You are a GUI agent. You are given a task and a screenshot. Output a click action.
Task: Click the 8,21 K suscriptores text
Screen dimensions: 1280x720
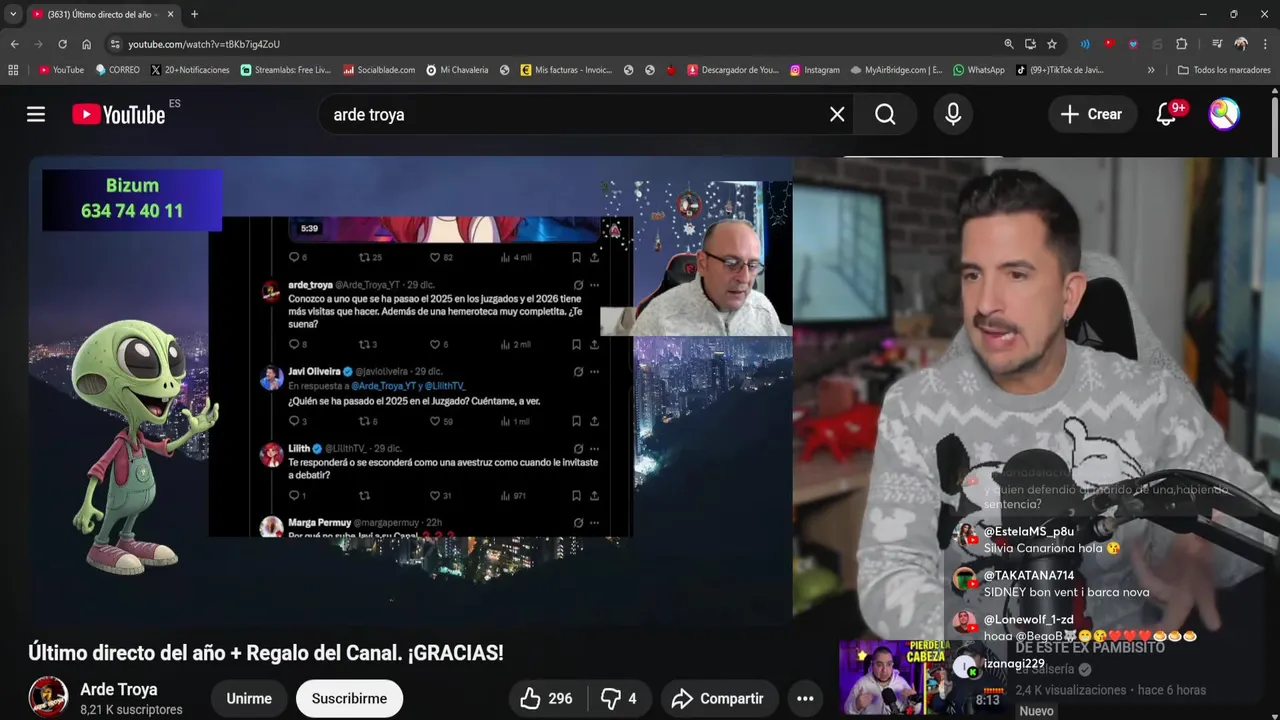point(131,709)
